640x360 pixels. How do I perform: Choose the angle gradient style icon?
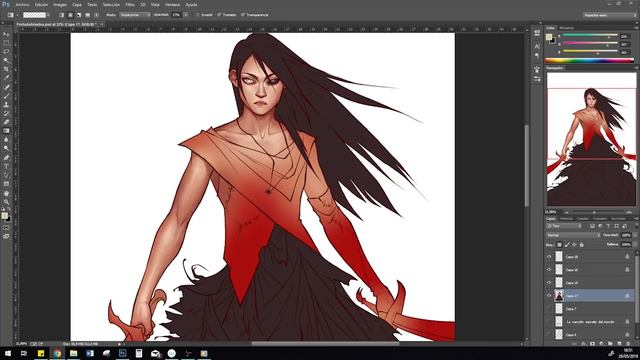point(79,15)
